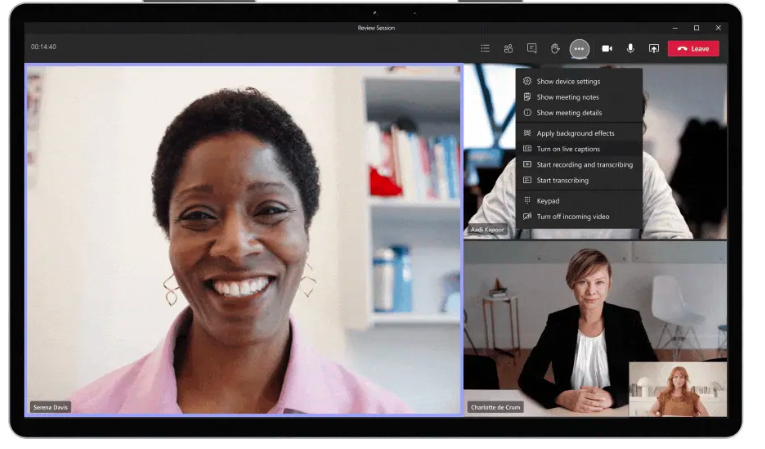The height and width of the screenshot is (449, 765).
Task: Mute the microphone
Action: tap(630, 48)
